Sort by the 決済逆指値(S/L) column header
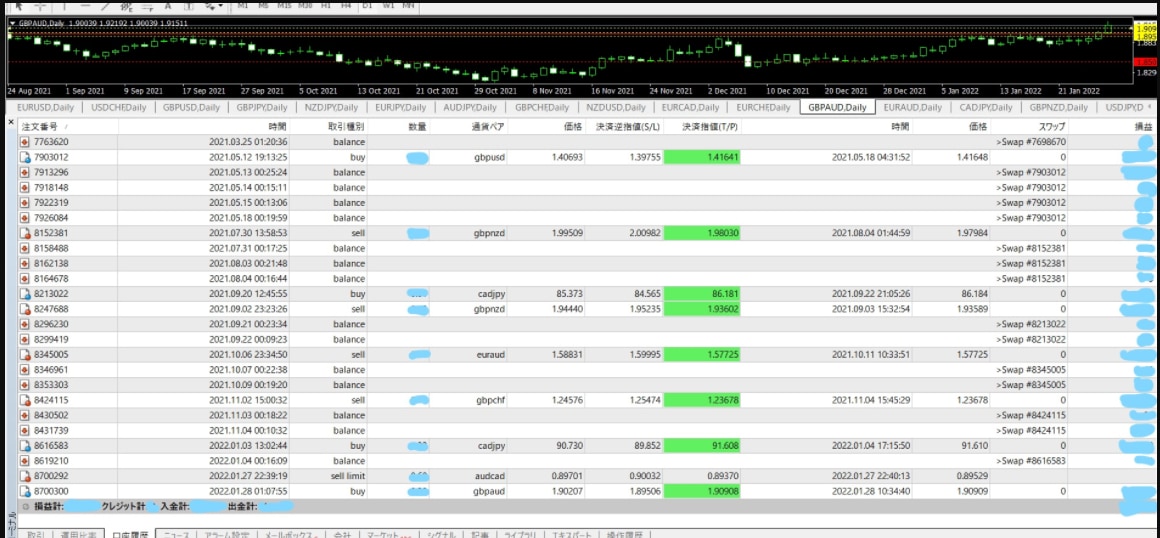The height and width of the screenshot is (538, 1160). tap(625, 127)
